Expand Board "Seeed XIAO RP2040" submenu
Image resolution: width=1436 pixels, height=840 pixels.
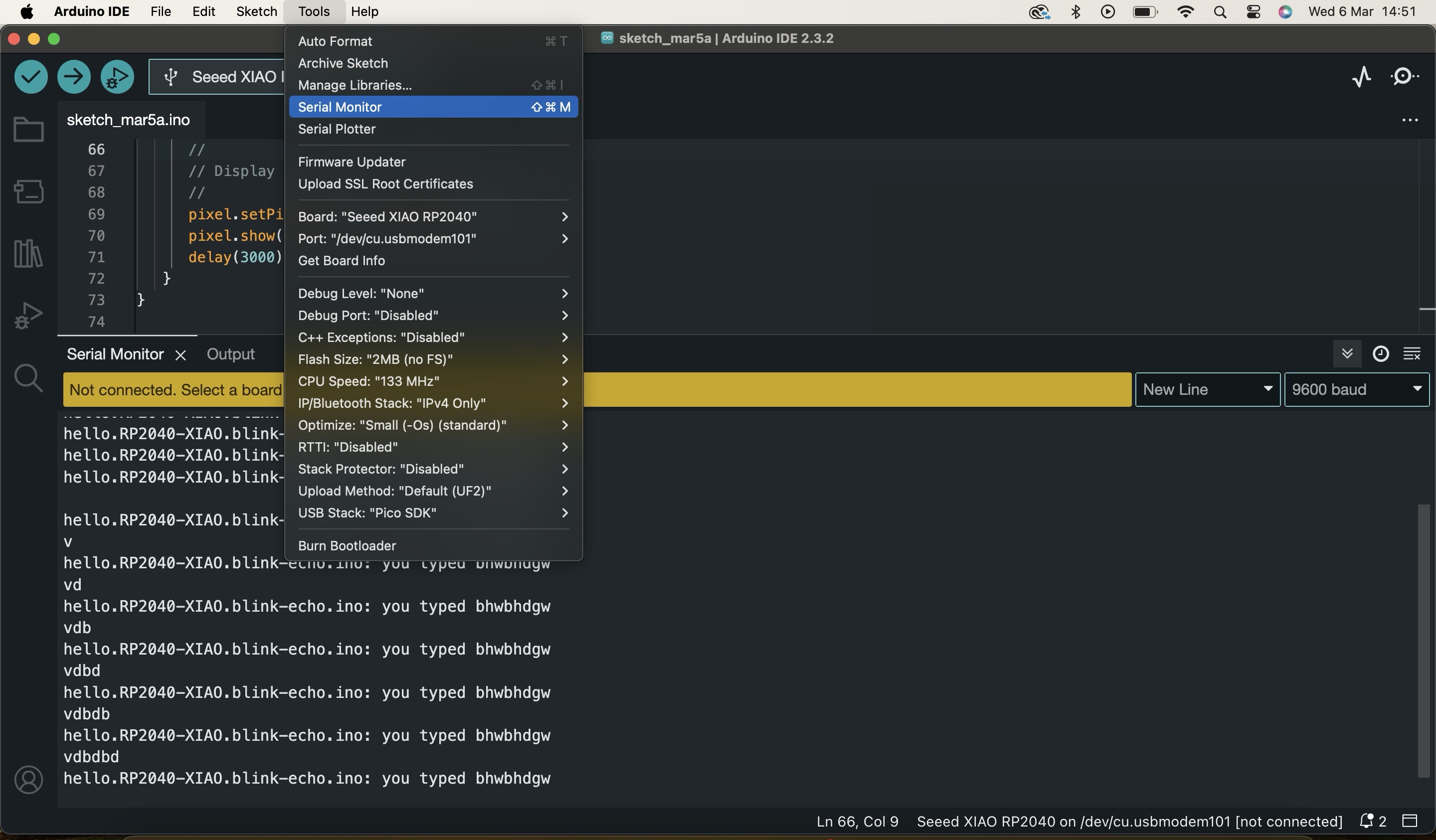point(433,216)
